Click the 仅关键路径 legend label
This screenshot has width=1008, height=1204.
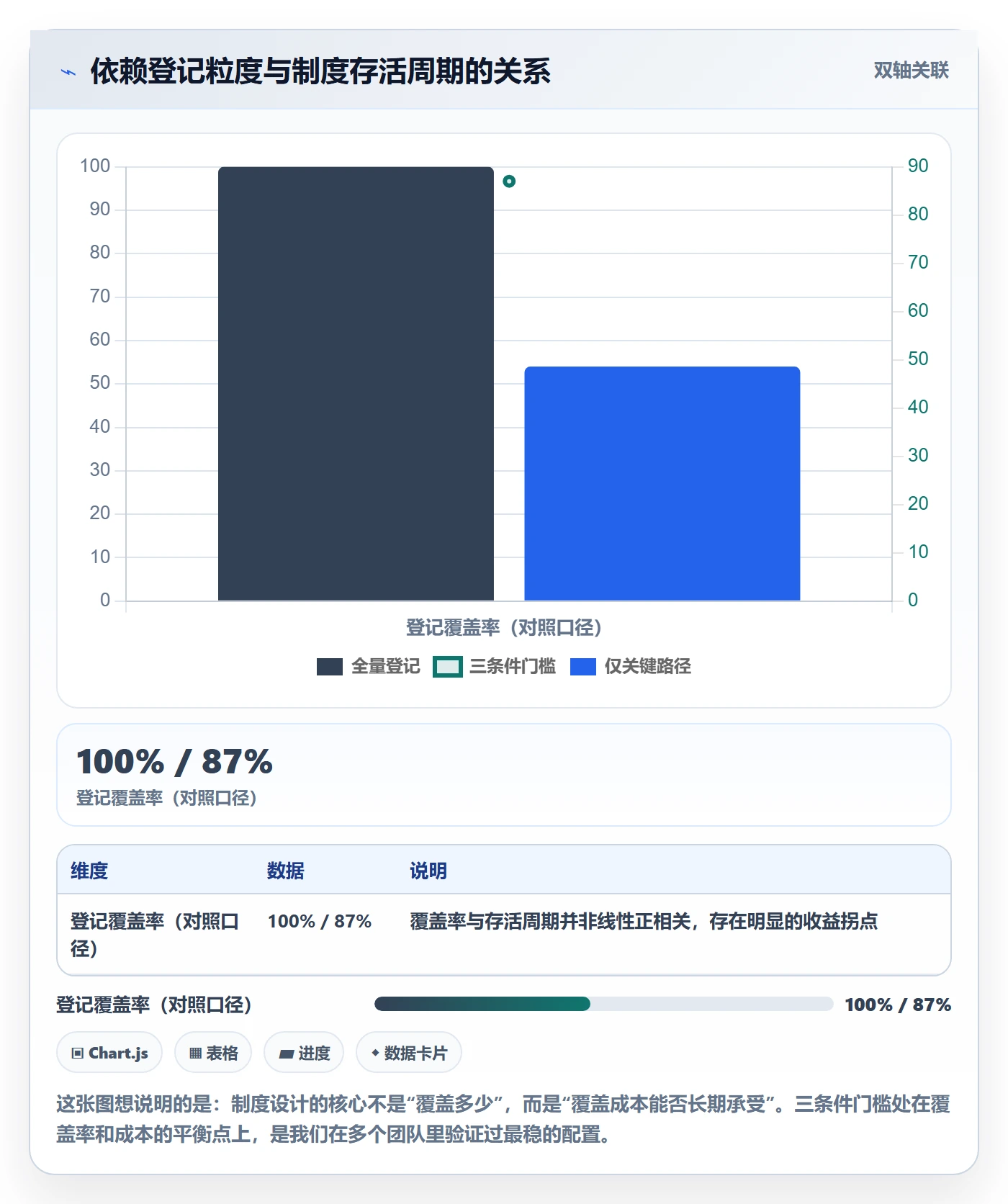[x=647, y=667]
